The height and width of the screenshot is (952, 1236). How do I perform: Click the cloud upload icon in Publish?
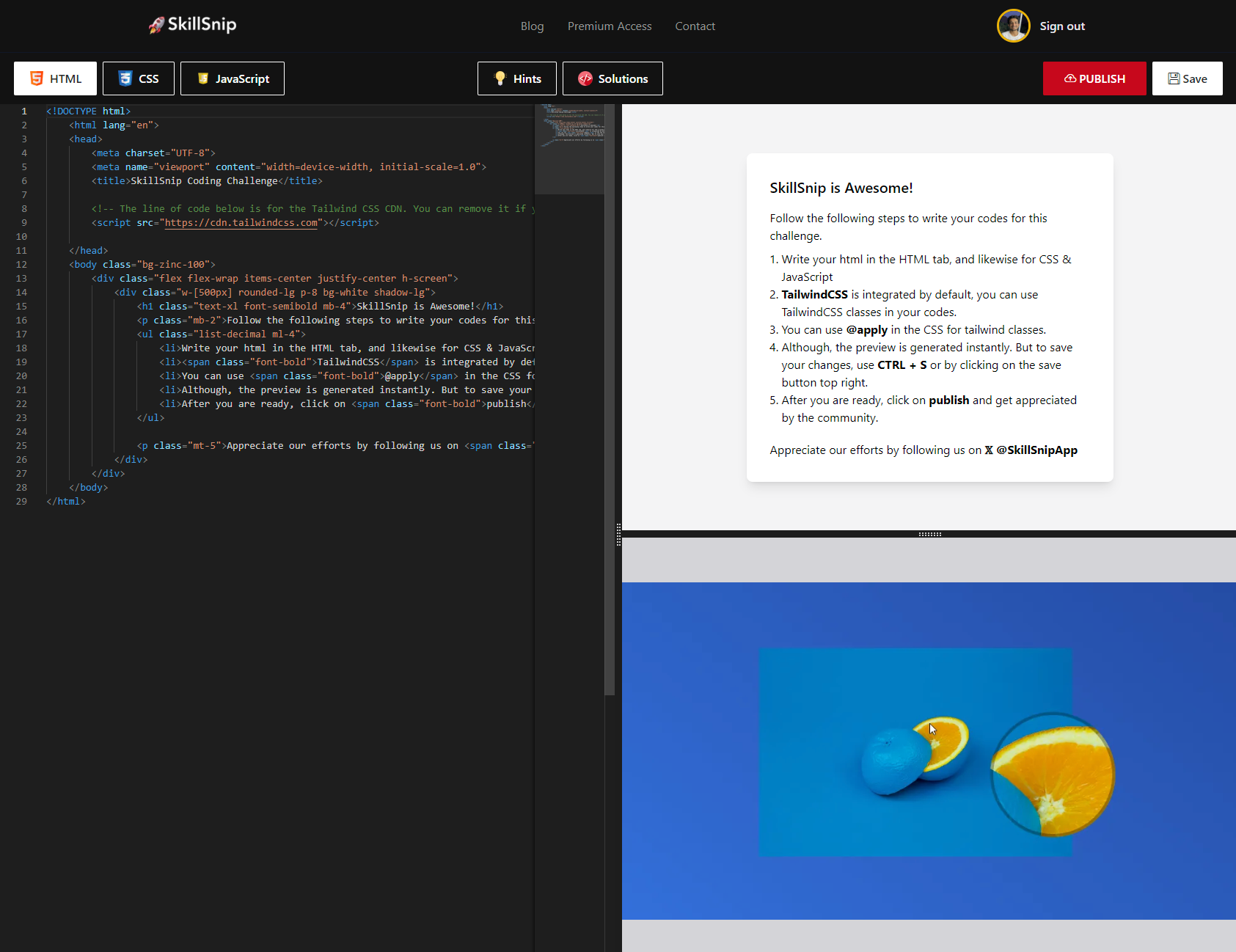[x=1070, y=78]
